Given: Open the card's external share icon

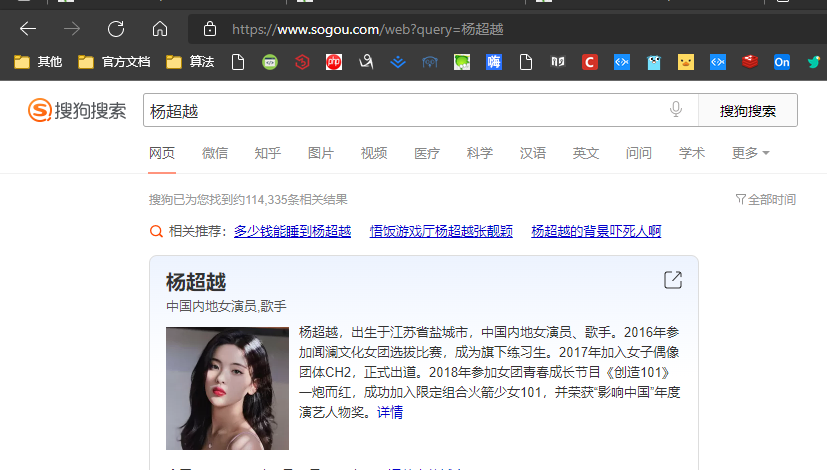Looking at the screenshot, I should (x=672, y=280).
